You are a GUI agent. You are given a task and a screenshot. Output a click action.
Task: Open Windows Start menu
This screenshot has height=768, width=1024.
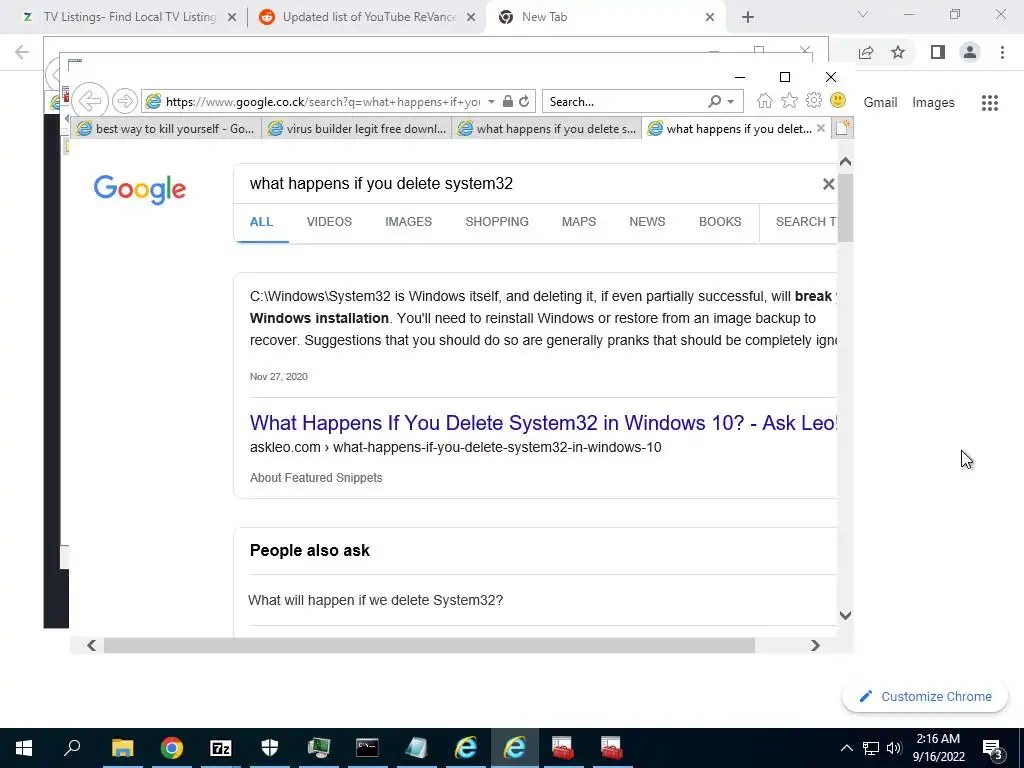pos(24,748)
